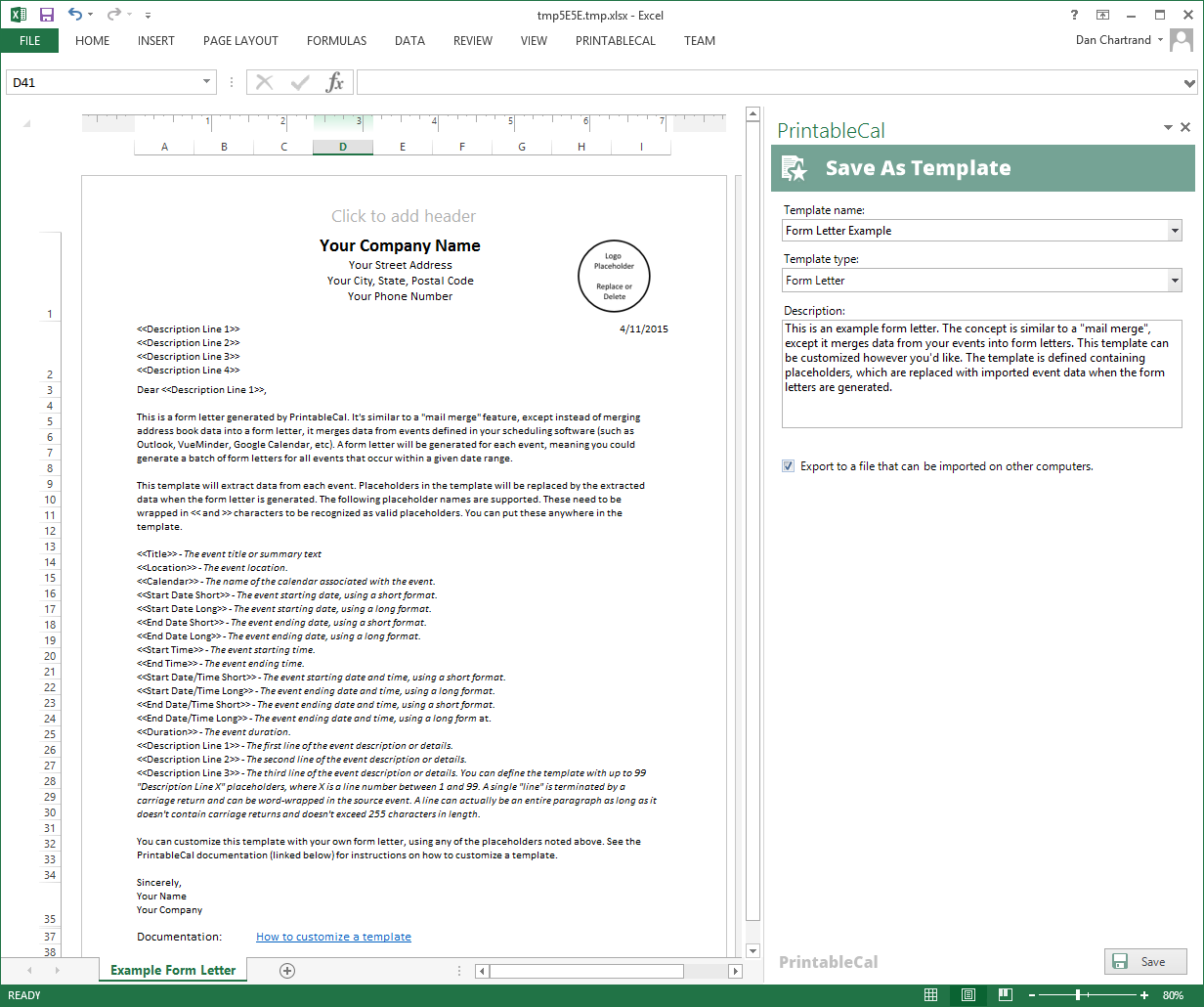The width and height of the screenshot is (1204, 1007).
Task: Click the Save icon in Quick Access Toolbar
Action: (x=47, y=15)
